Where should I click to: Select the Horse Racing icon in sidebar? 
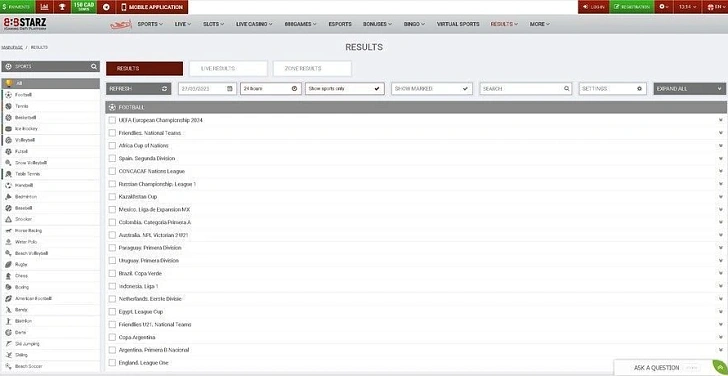(x=8, y=231)
